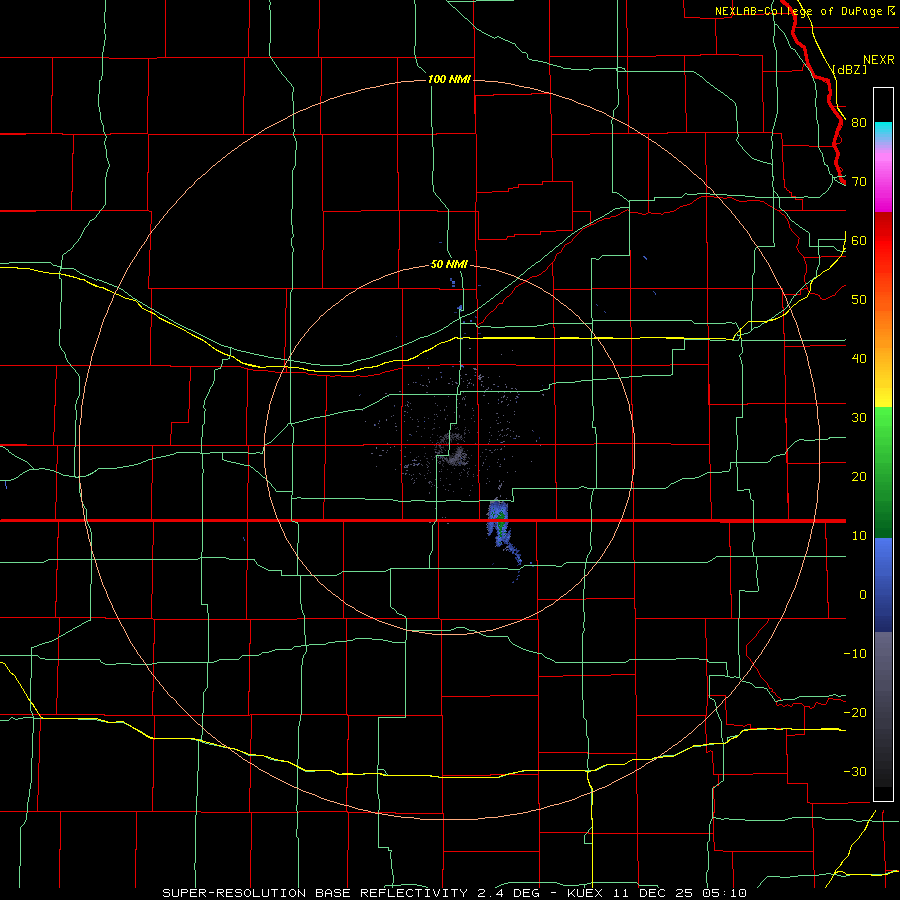The image size is (900, 900).
Task: Click the 70 dBZ scale value
Action: [859, 182]
